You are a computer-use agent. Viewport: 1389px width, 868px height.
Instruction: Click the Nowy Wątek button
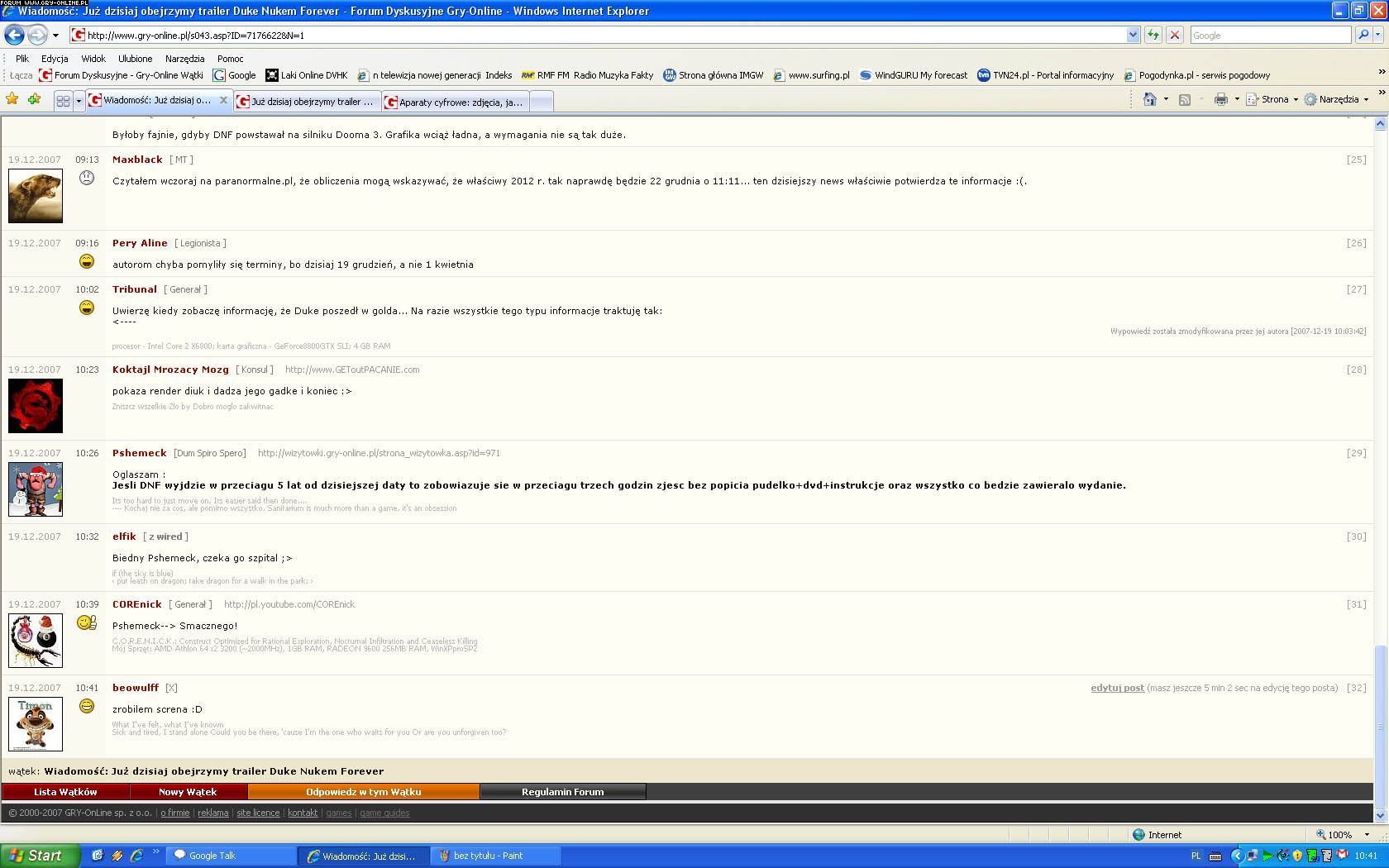tap(188, 792)
